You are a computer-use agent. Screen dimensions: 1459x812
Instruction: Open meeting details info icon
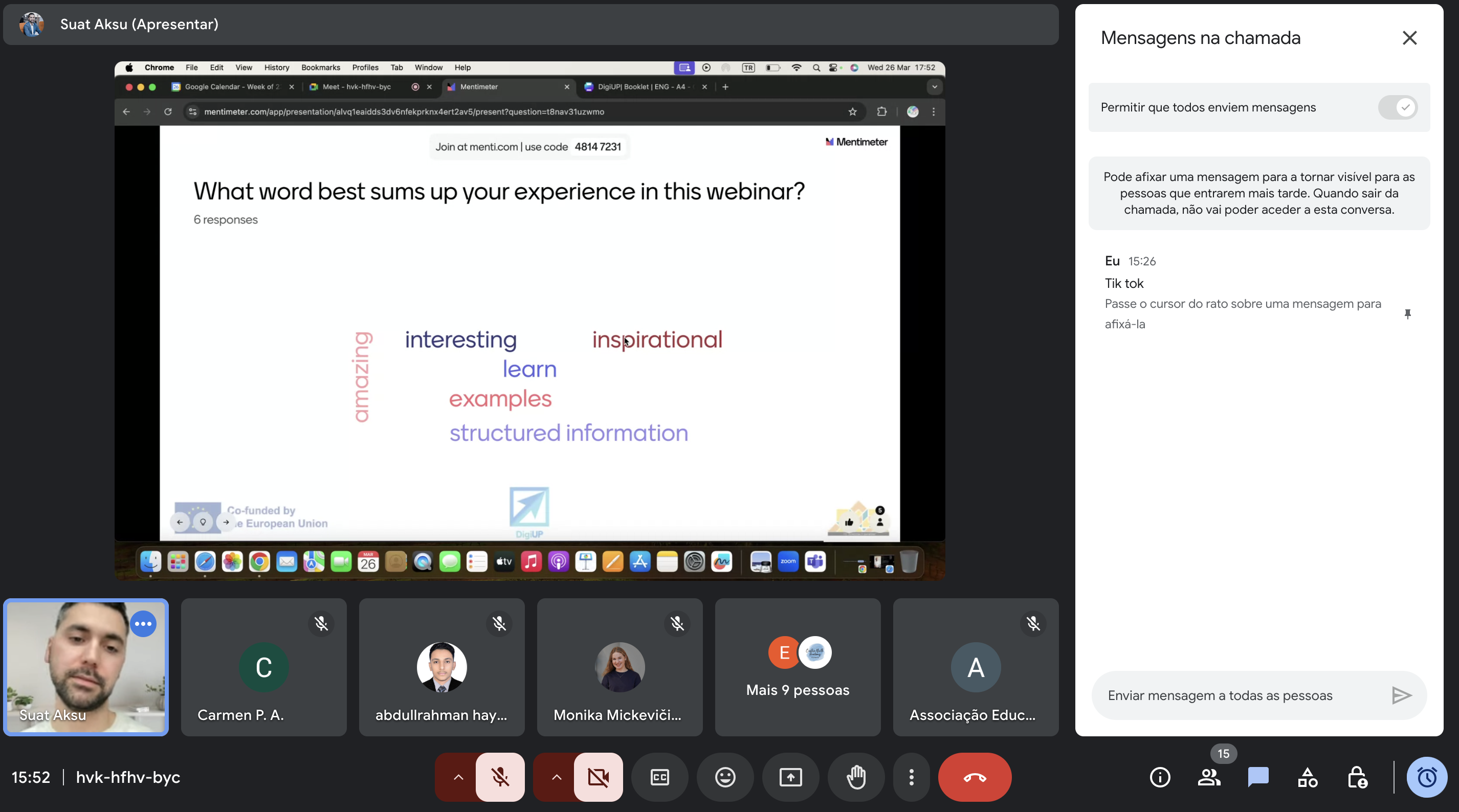pos(1159,777)
